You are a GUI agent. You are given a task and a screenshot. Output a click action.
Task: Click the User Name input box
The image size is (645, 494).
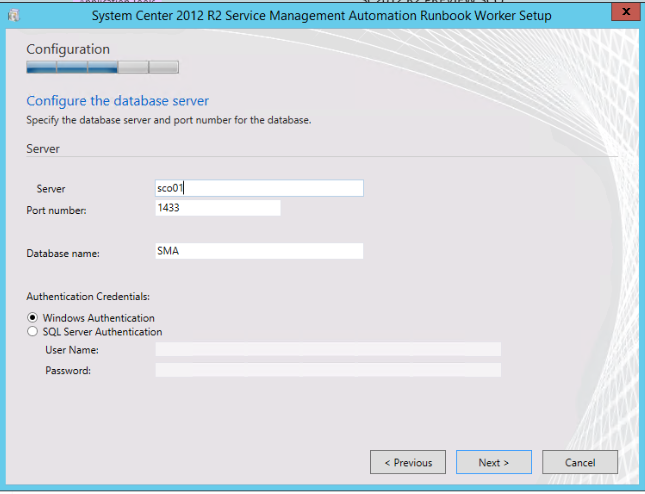[x=327, y=349]
